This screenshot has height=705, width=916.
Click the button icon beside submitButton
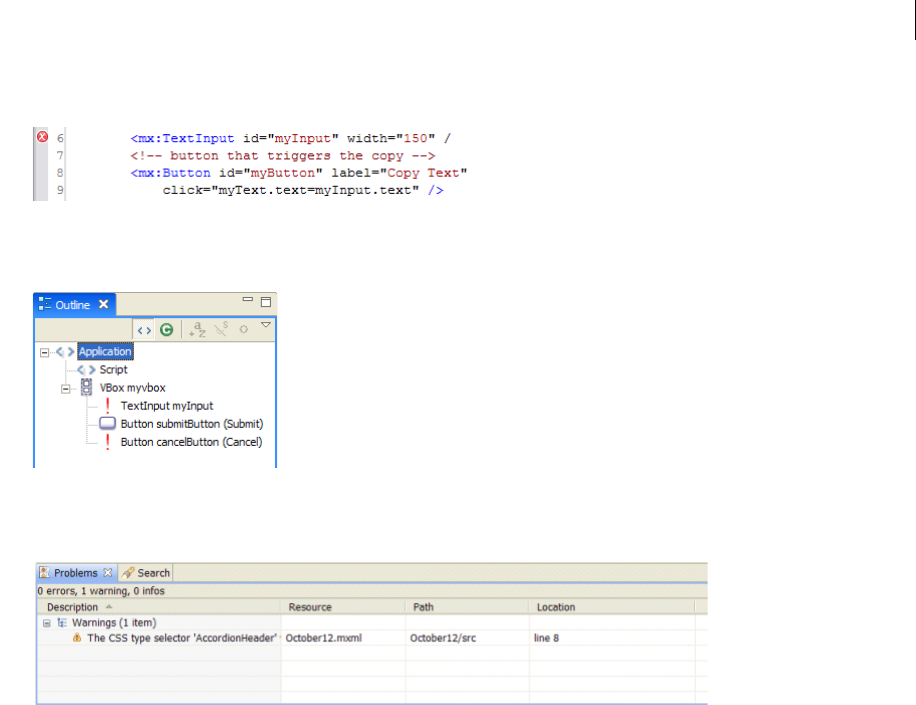tap(107, 423)
